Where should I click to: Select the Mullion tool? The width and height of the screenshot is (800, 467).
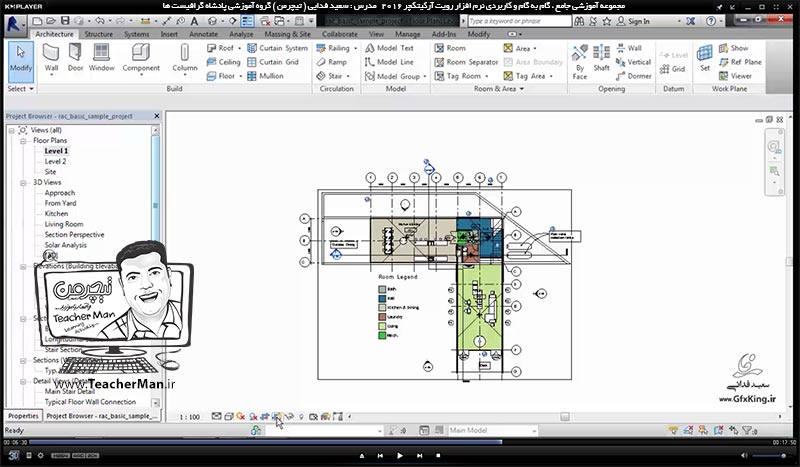[265, 76]
